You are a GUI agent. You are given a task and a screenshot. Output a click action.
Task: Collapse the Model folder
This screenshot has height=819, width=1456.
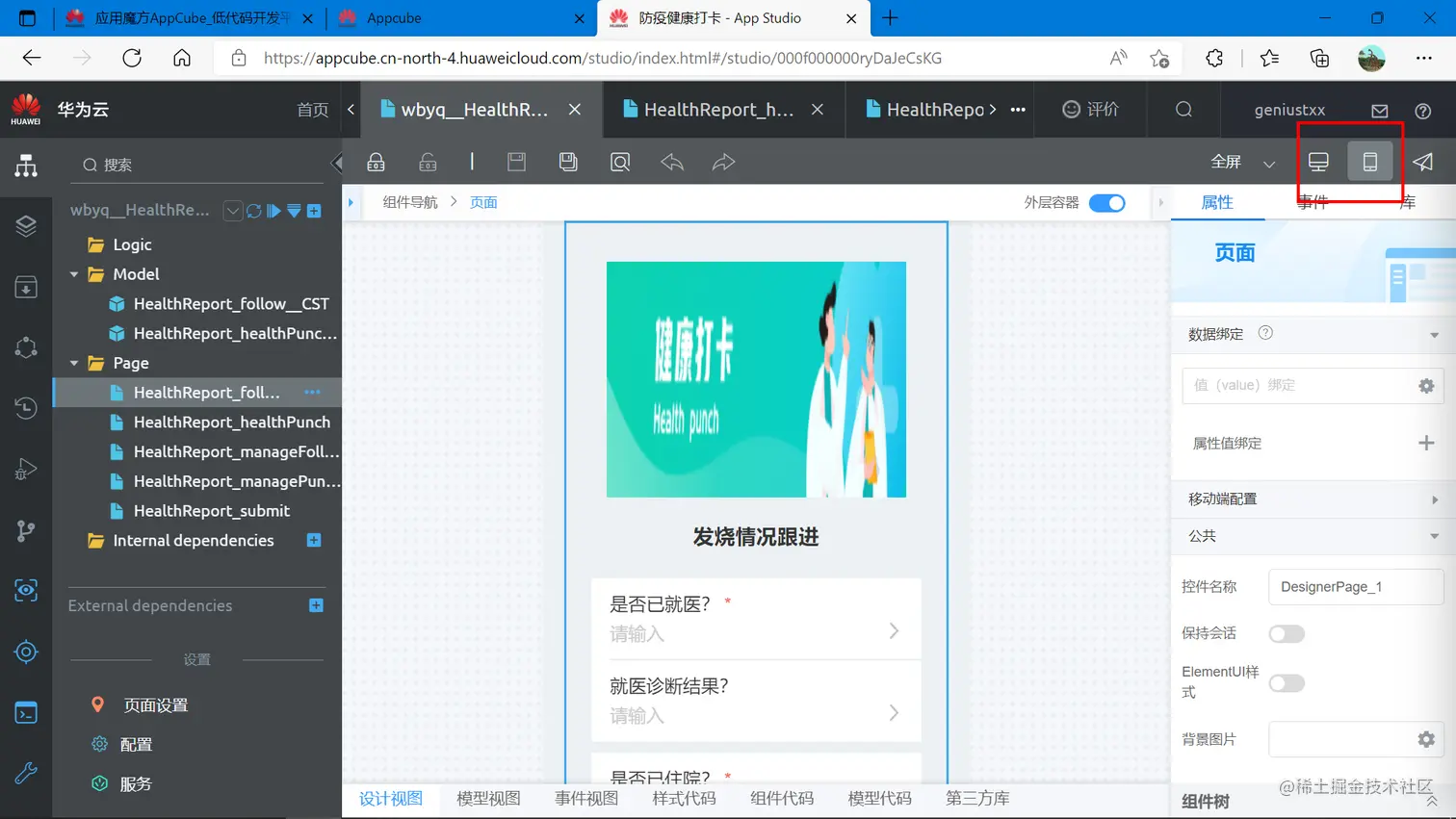point(74,274)
